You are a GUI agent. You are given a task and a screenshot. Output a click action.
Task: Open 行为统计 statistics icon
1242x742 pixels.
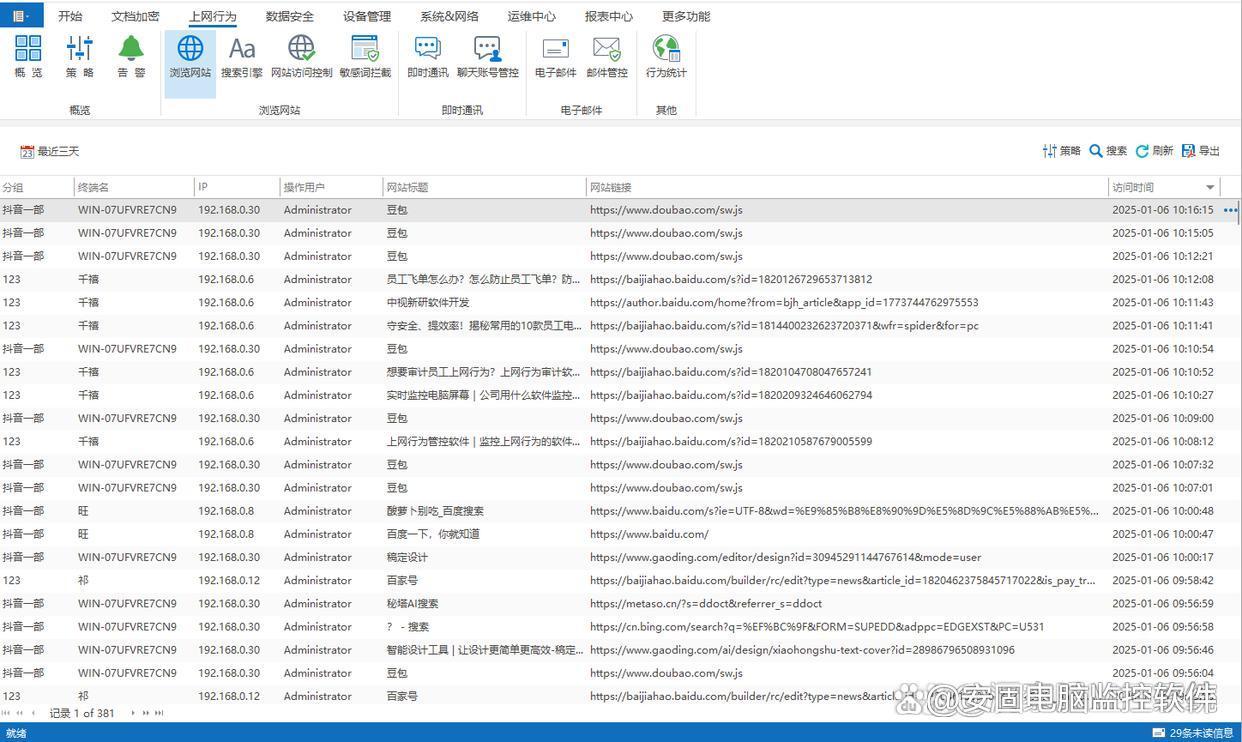(x=666, y=56)
